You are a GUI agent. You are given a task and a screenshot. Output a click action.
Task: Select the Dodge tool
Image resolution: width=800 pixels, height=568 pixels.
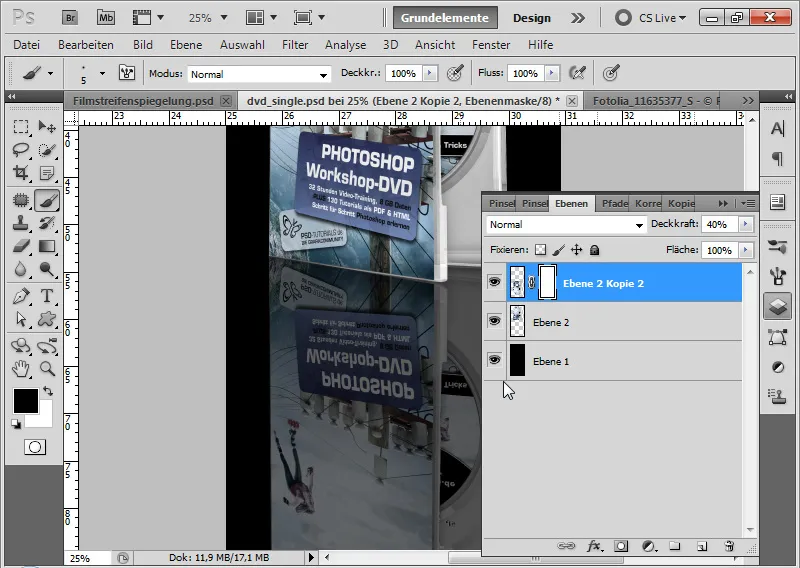tap(47, 269)
